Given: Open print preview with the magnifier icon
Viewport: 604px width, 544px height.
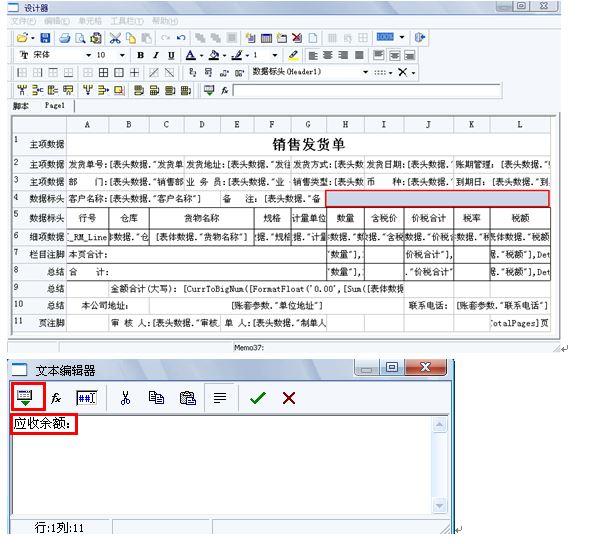Looking at the screenshot, I should tap(80, 38).
